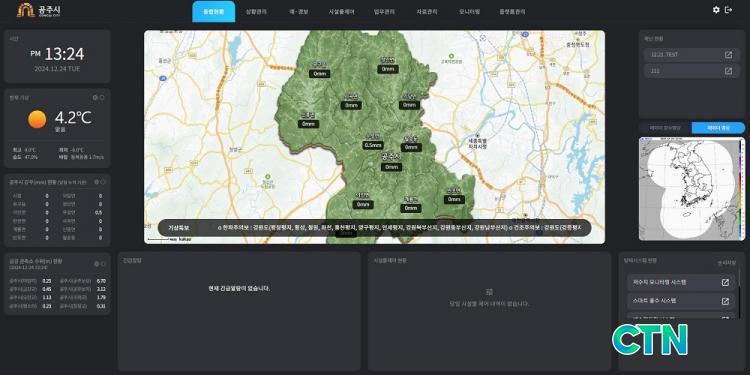Open external link for item 111

[728, 71]
